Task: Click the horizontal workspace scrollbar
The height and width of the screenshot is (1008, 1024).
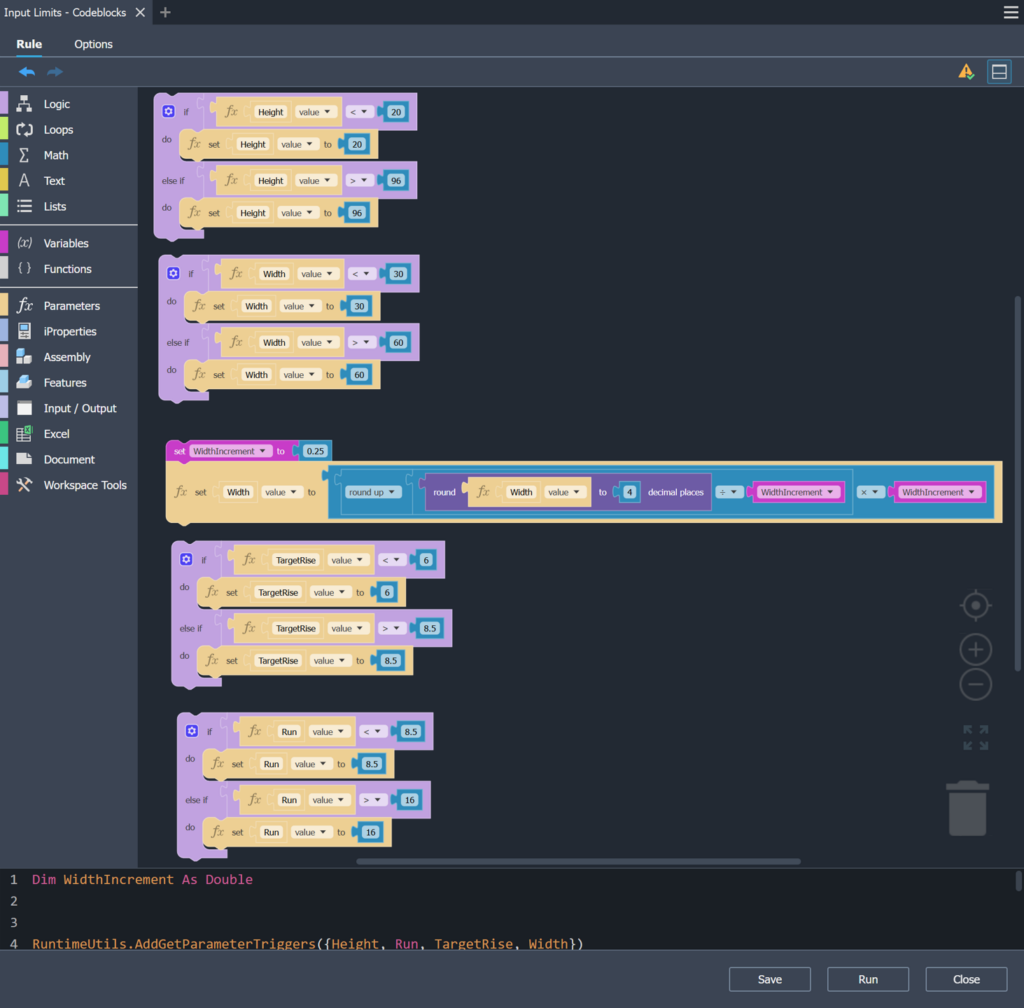Action: click(578, 861)
